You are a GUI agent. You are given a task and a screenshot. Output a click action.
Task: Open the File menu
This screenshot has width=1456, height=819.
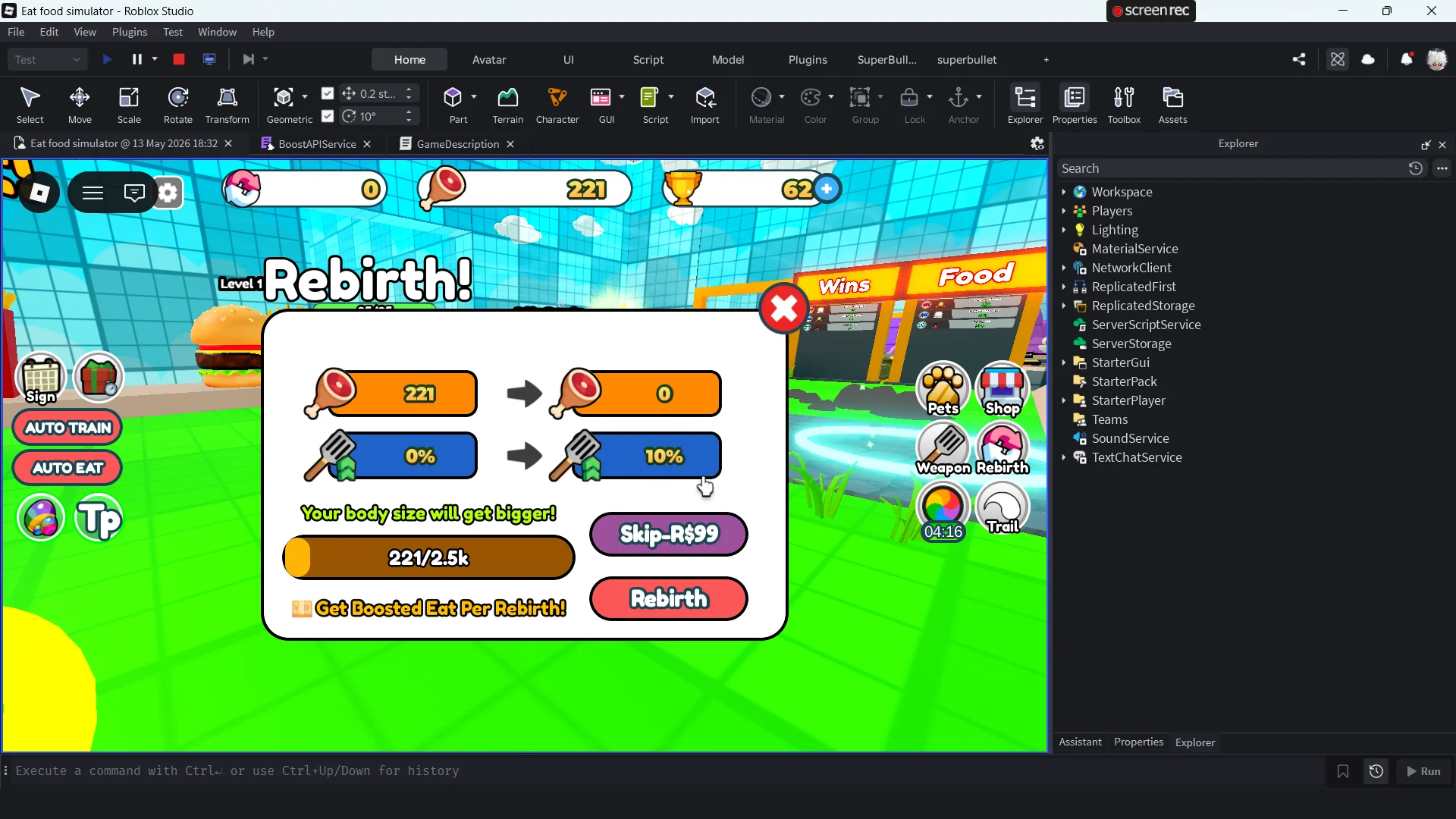point(16,32)
